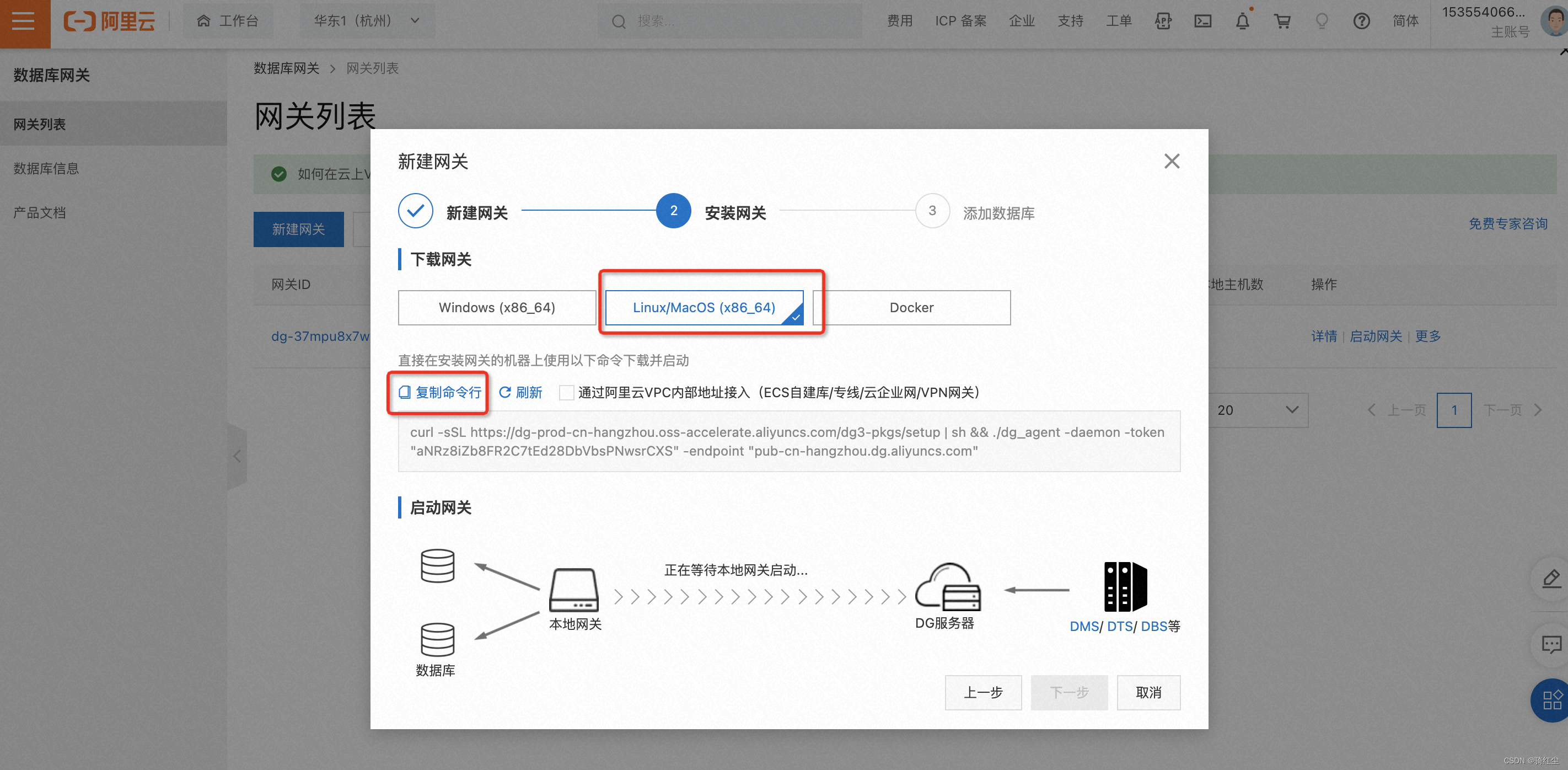
Task: Open the help question mark icon
Action: (x=1362, y=22)
